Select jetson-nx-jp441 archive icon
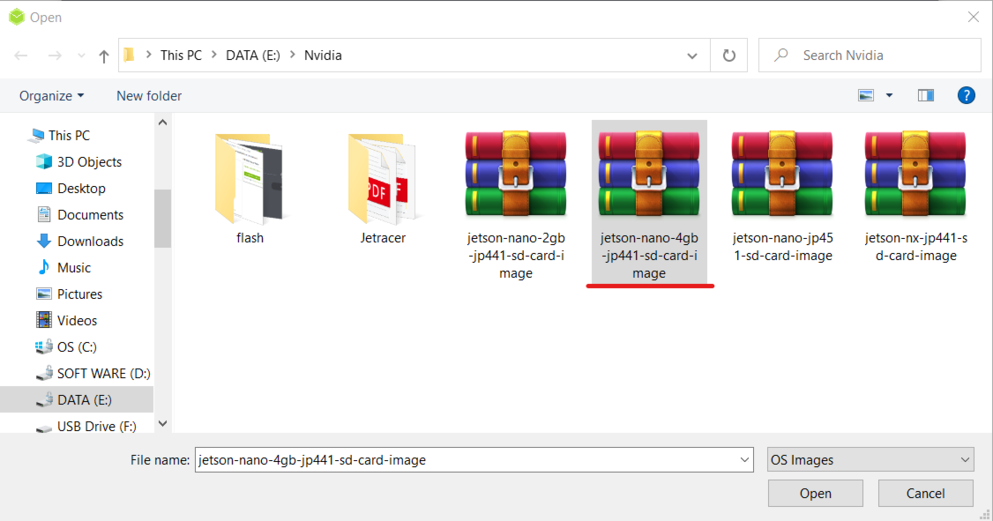Viewport: 993px width, 521px height. pos(915,173)
